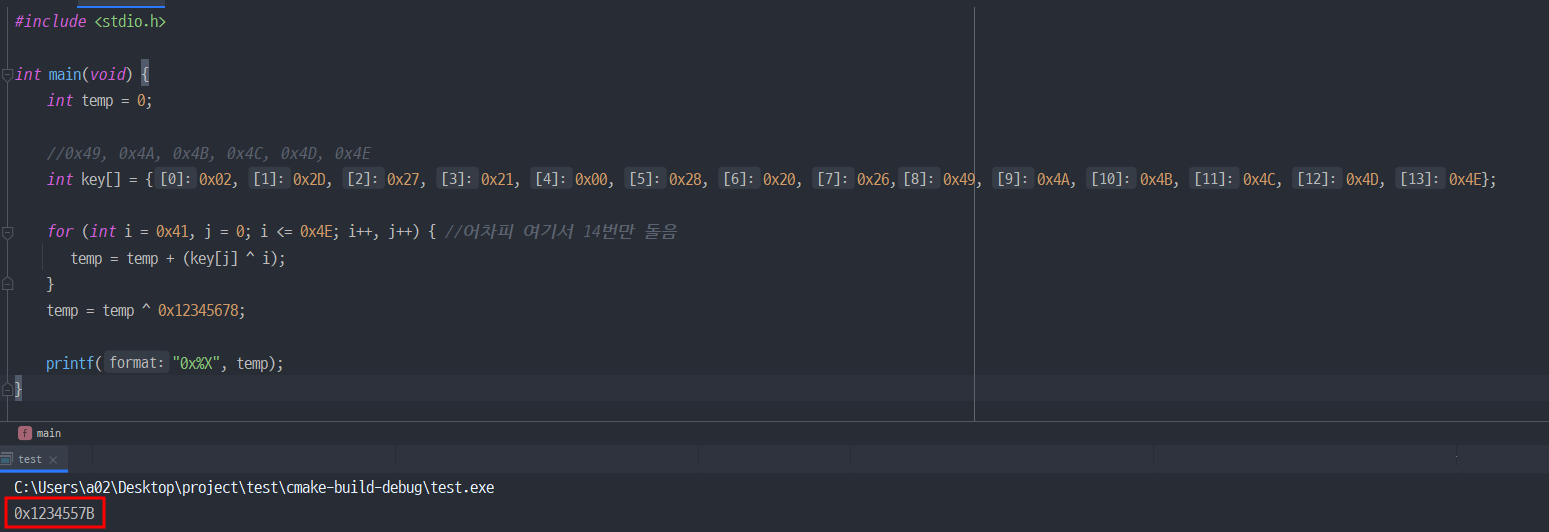
Task: Click the 0x12345678 XOR constant
Action: pos(199,310)
